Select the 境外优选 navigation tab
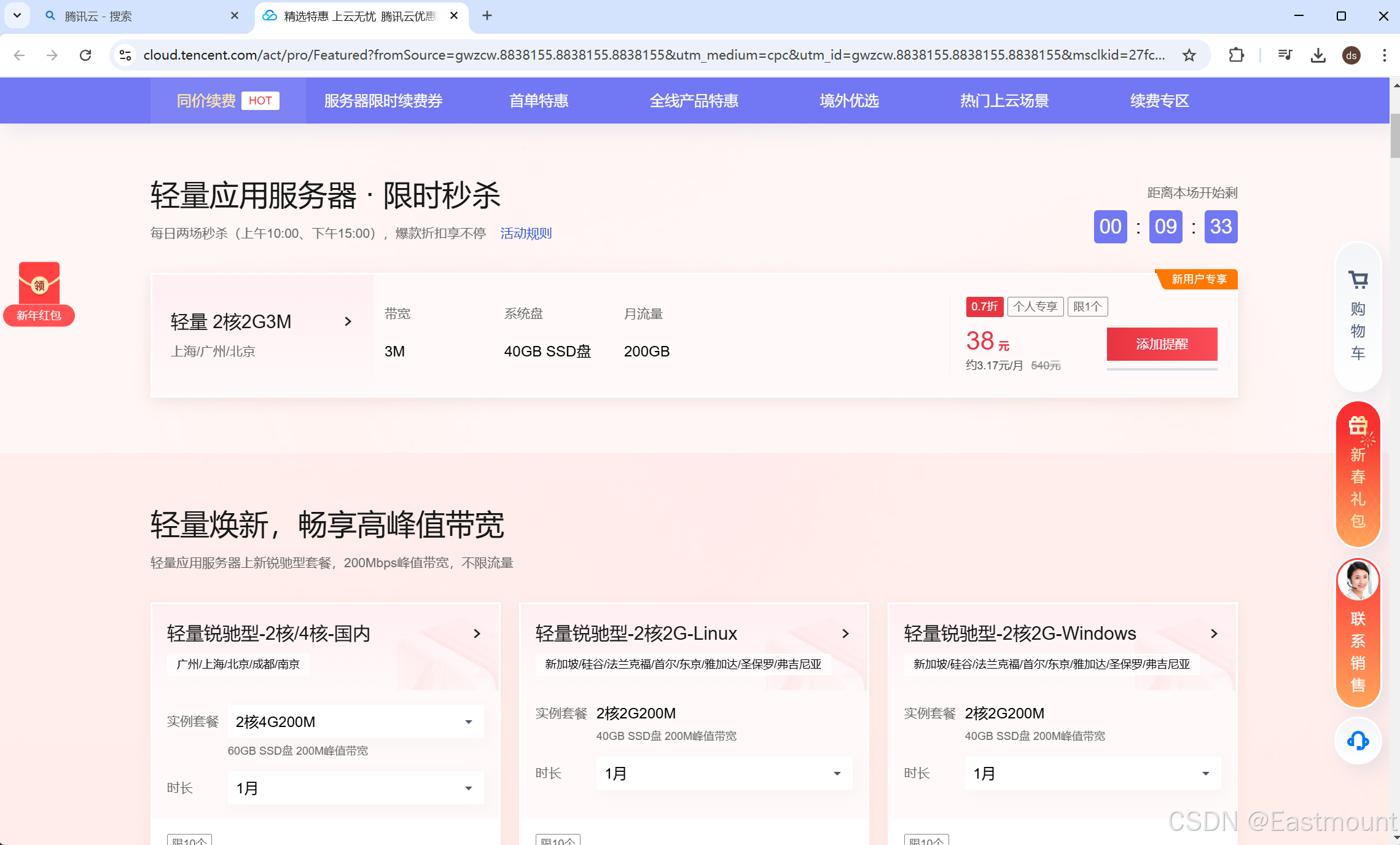Screen dimensions: 1400x845 pyautogui.click(x=849, y=101)
